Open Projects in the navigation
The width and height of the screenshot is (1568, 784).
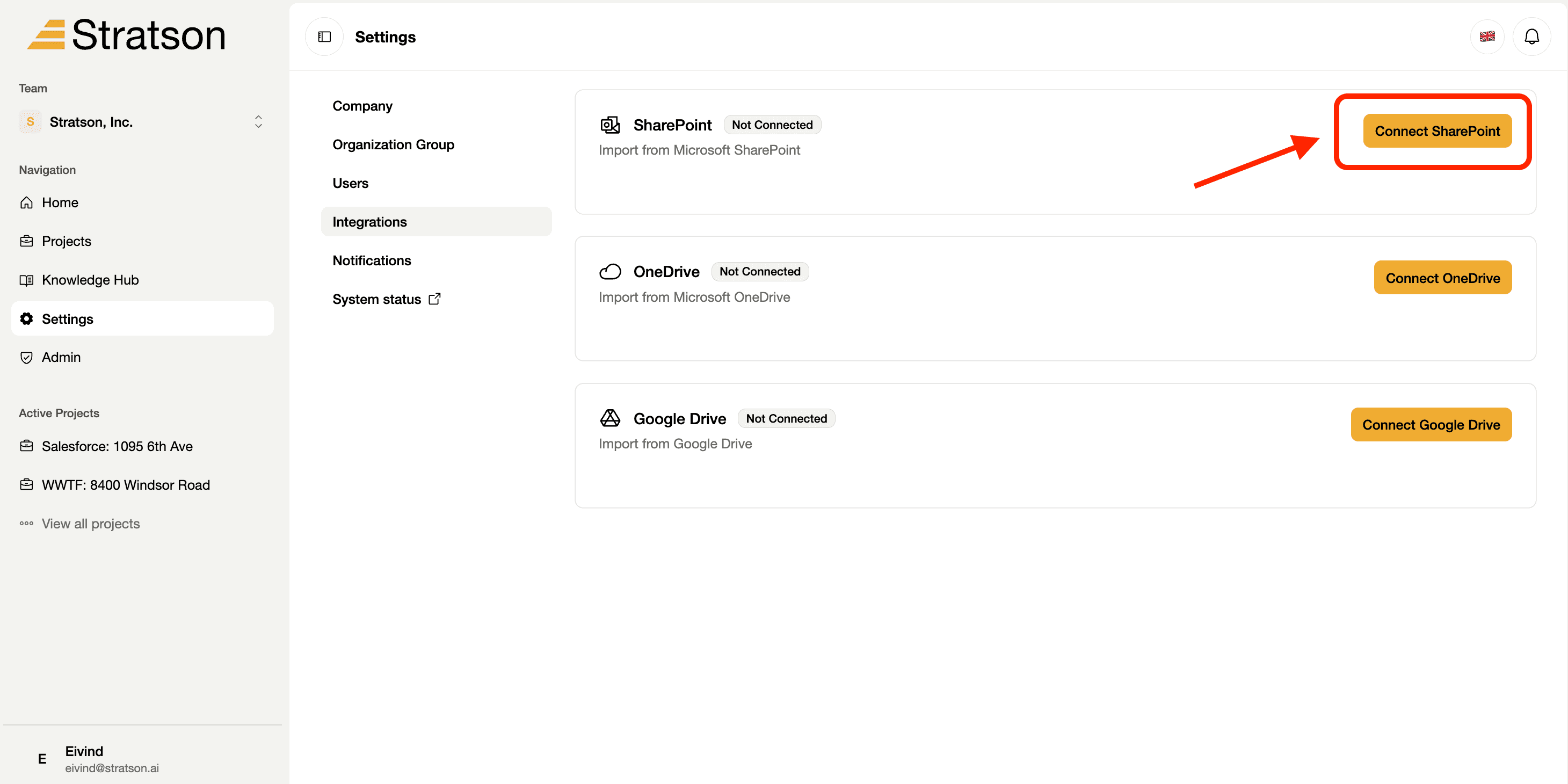click(142, 242)
